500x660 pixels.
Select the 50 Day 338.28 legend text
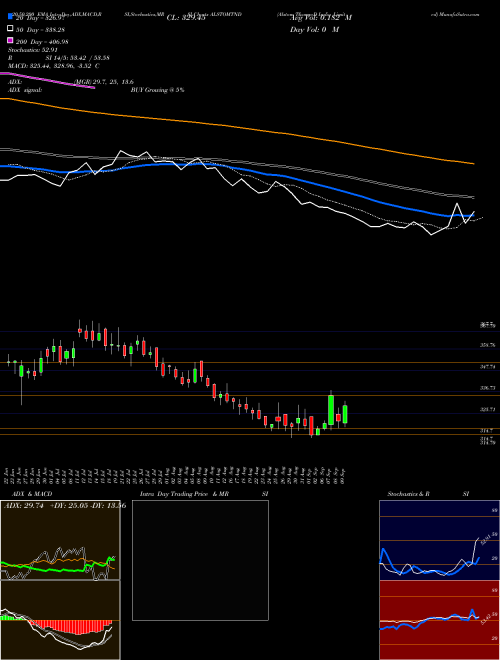coord(39,29)
